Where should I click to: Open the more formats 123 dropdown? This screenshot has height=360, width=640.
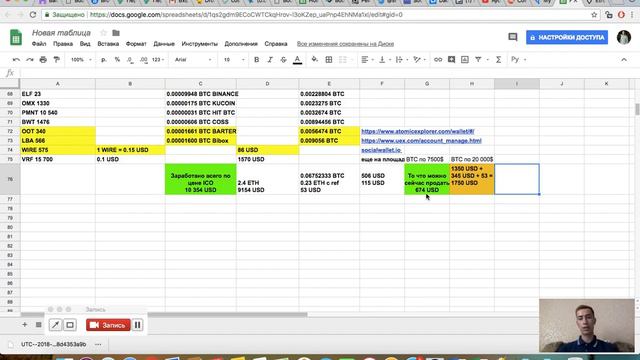click(158, 60)
